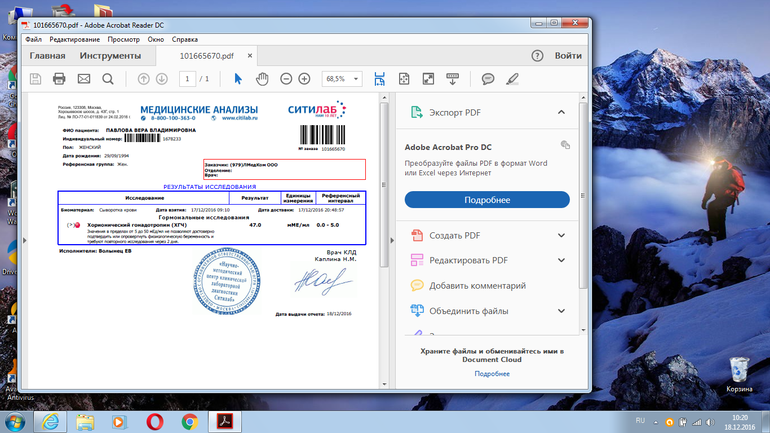
Task: Expand the Создать PDF section
Action: pyautogui.click(x=561, y=236)
